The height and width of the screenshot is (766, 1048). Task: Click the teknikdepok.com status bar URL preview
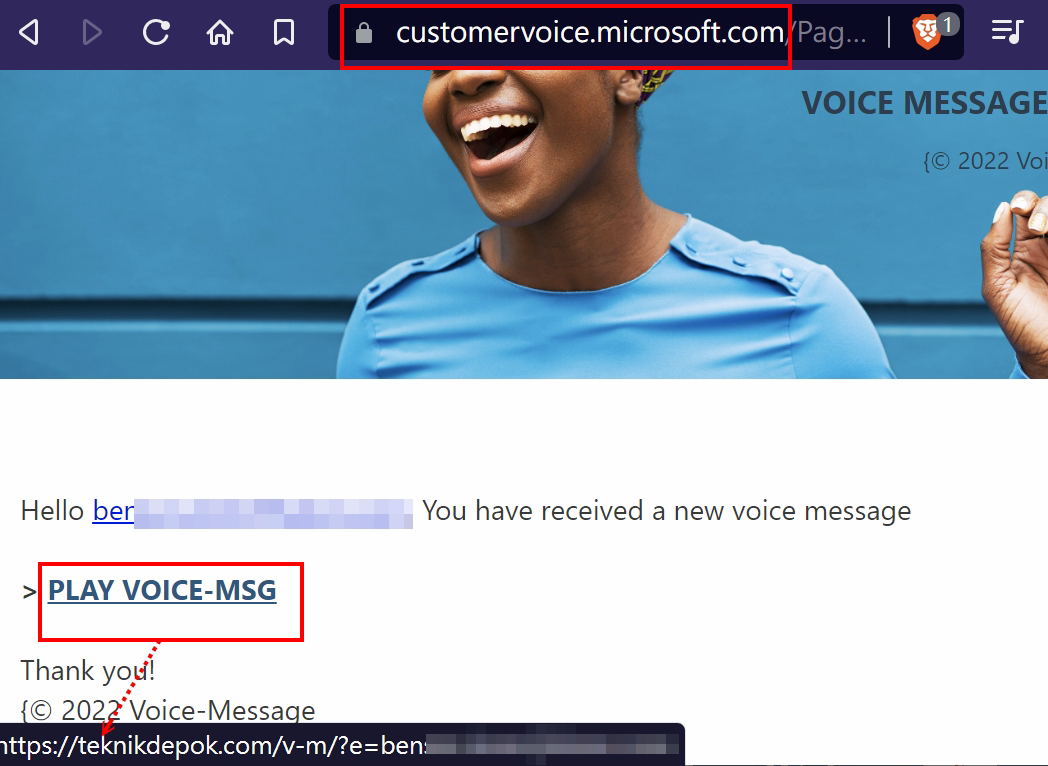pyautogui.click(x=339, y=745)
